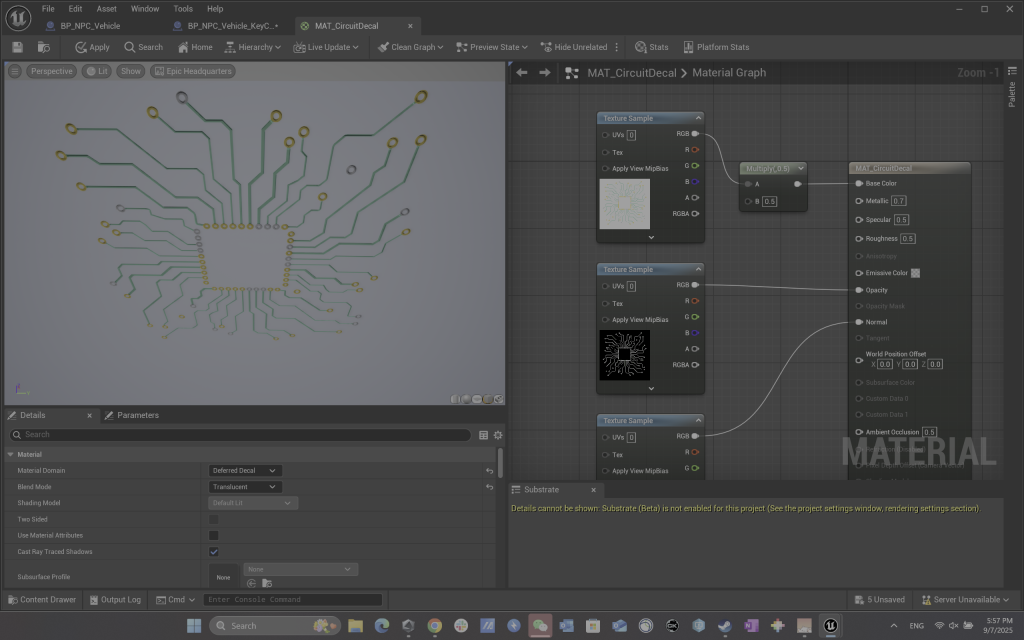Open the details panel settings gear
The height and width of the screenshot is (640, 1024).
point(498,435)
